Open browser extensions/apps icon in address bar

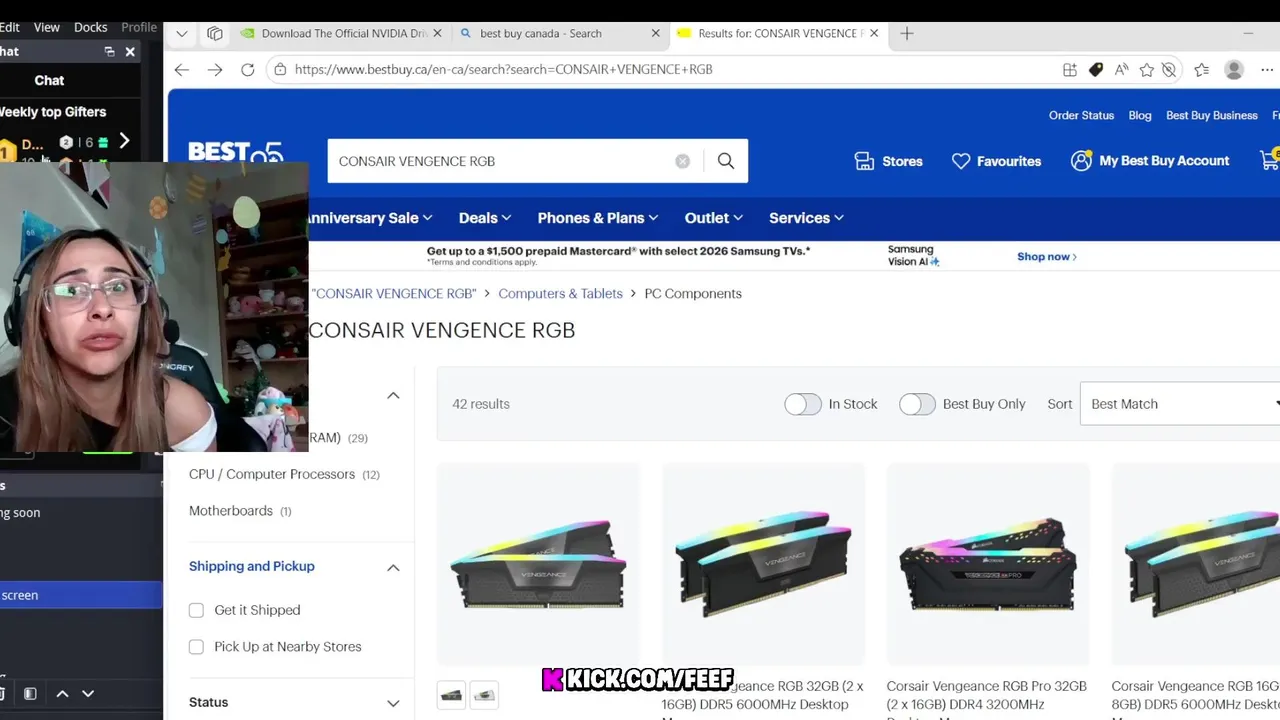point(1070,70)
